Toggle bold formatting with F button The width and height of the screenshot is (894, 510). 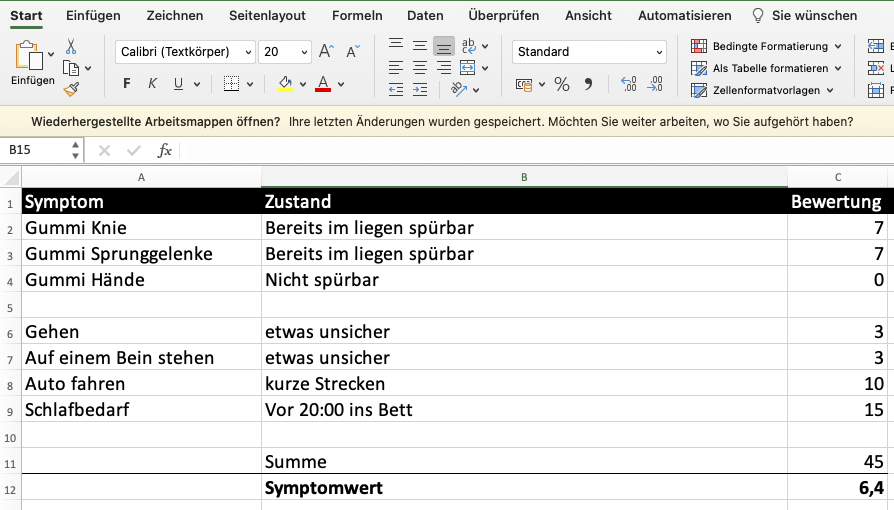(x=126, y=84)
